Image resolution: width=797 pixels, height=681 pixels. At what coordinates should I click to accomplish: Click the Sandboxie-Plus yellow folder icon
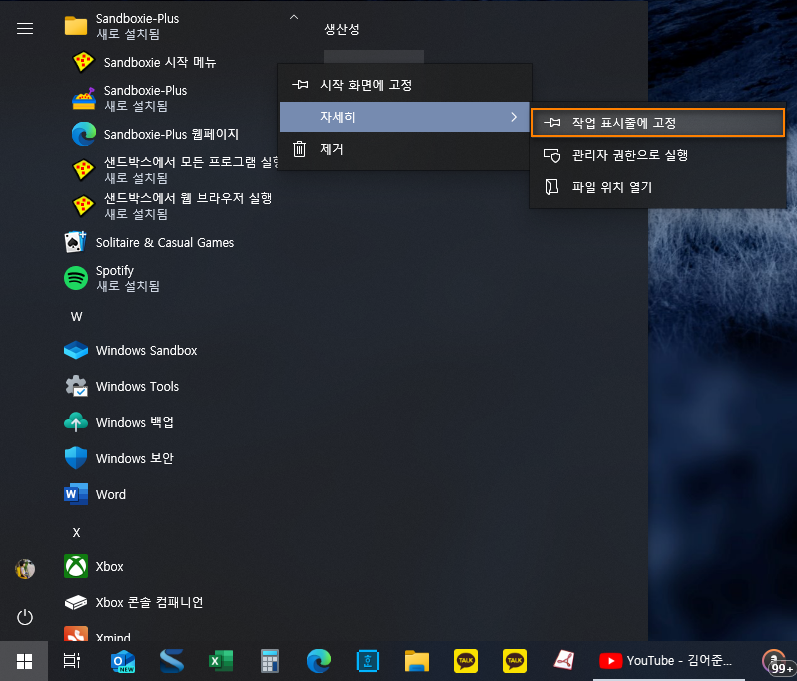tap(76, 26)
